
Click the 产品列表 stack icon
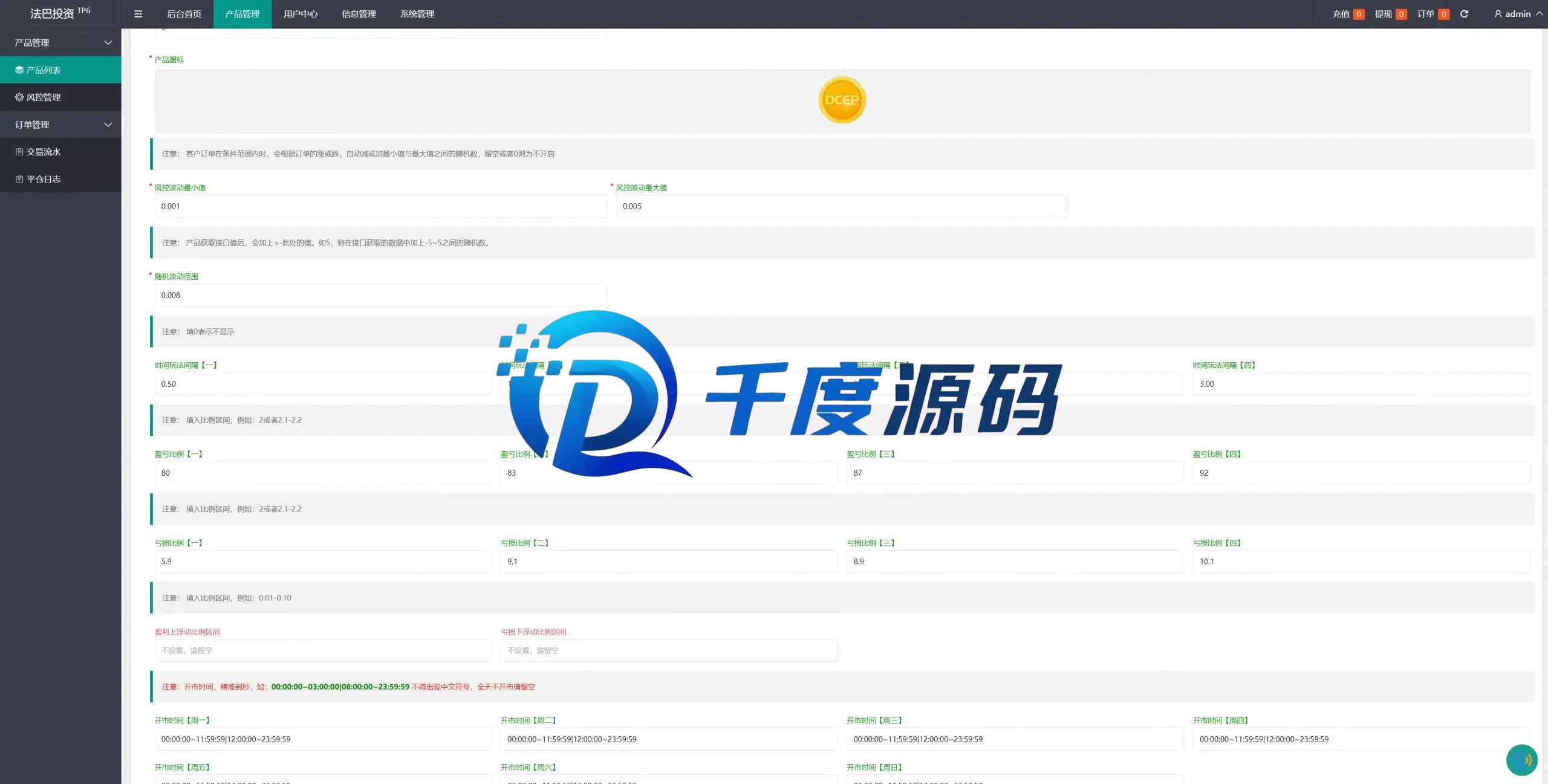point(19,70)
